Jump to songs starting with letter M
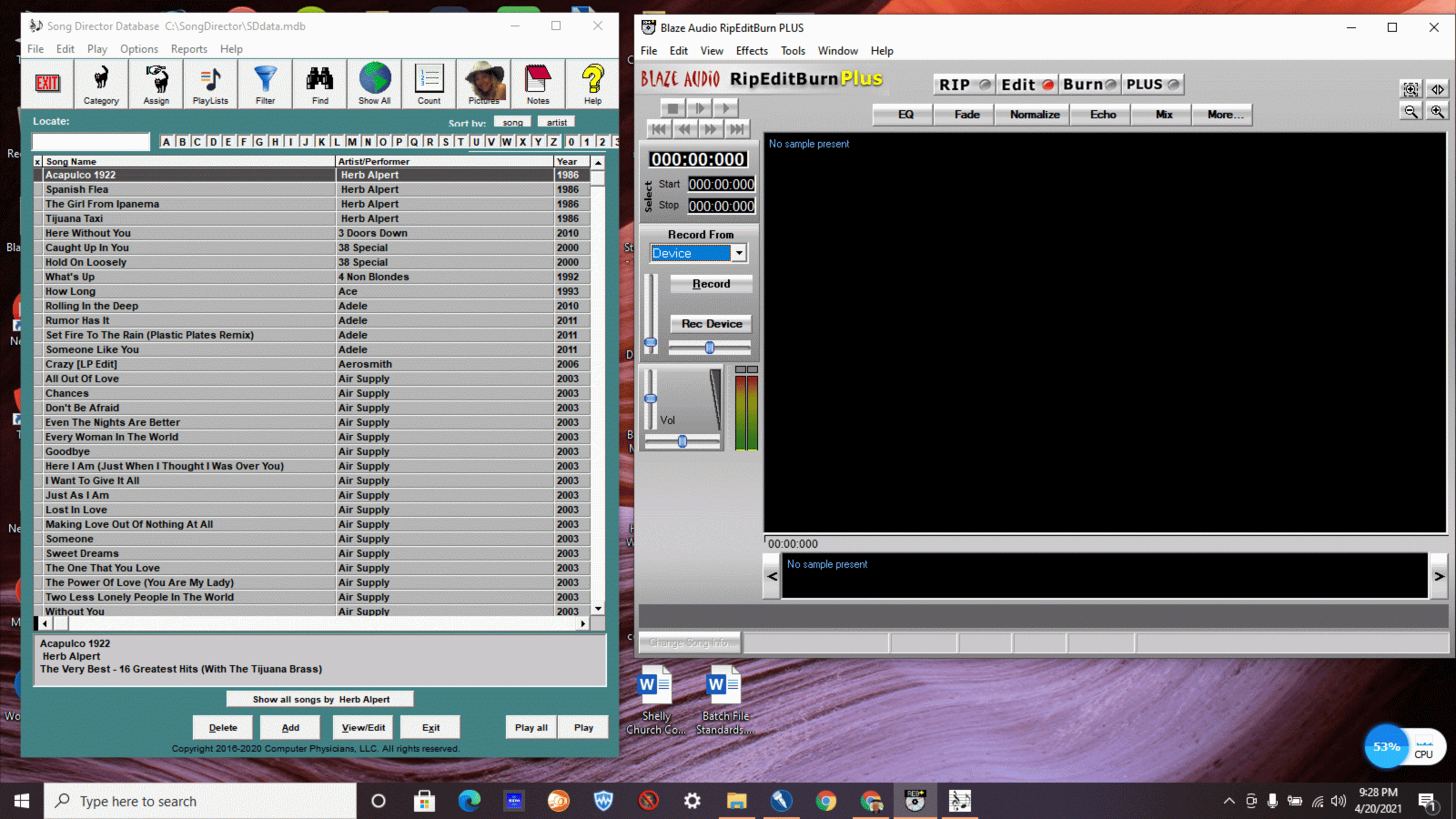The height and width of the screenshot is (819, 1456). 352,142
